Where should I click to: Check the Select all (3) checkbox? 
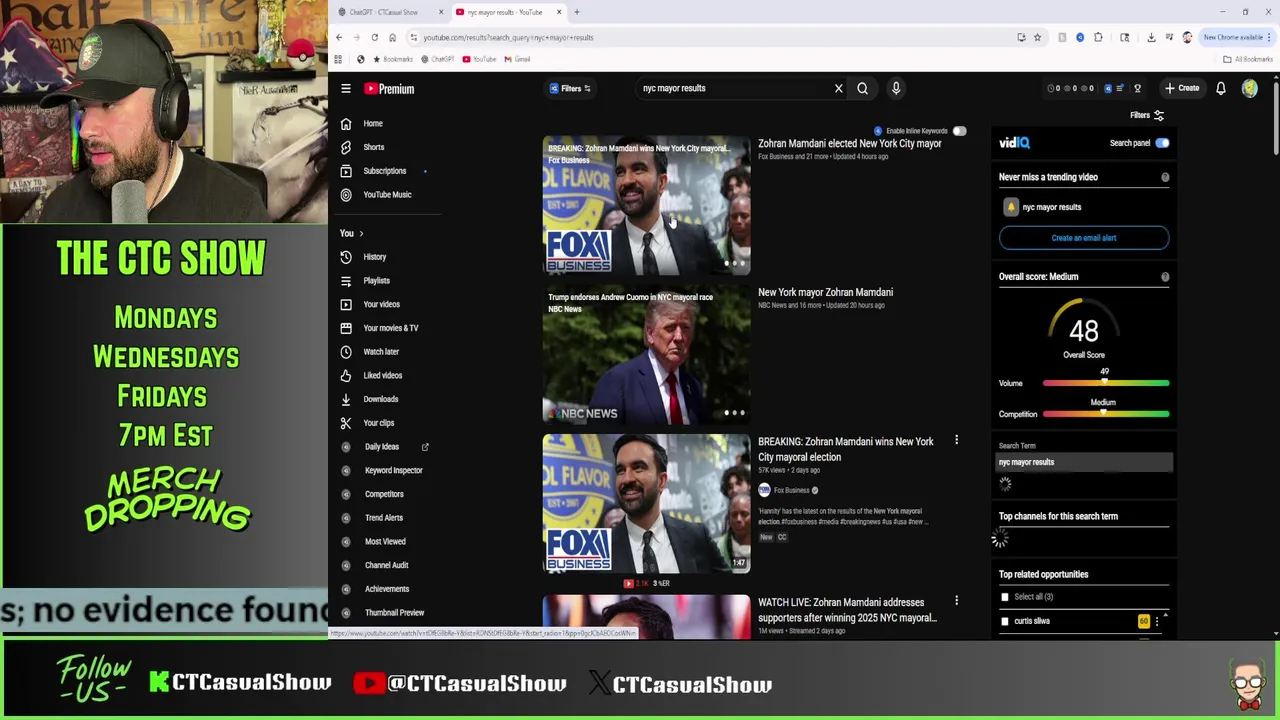click(1005, 597)
